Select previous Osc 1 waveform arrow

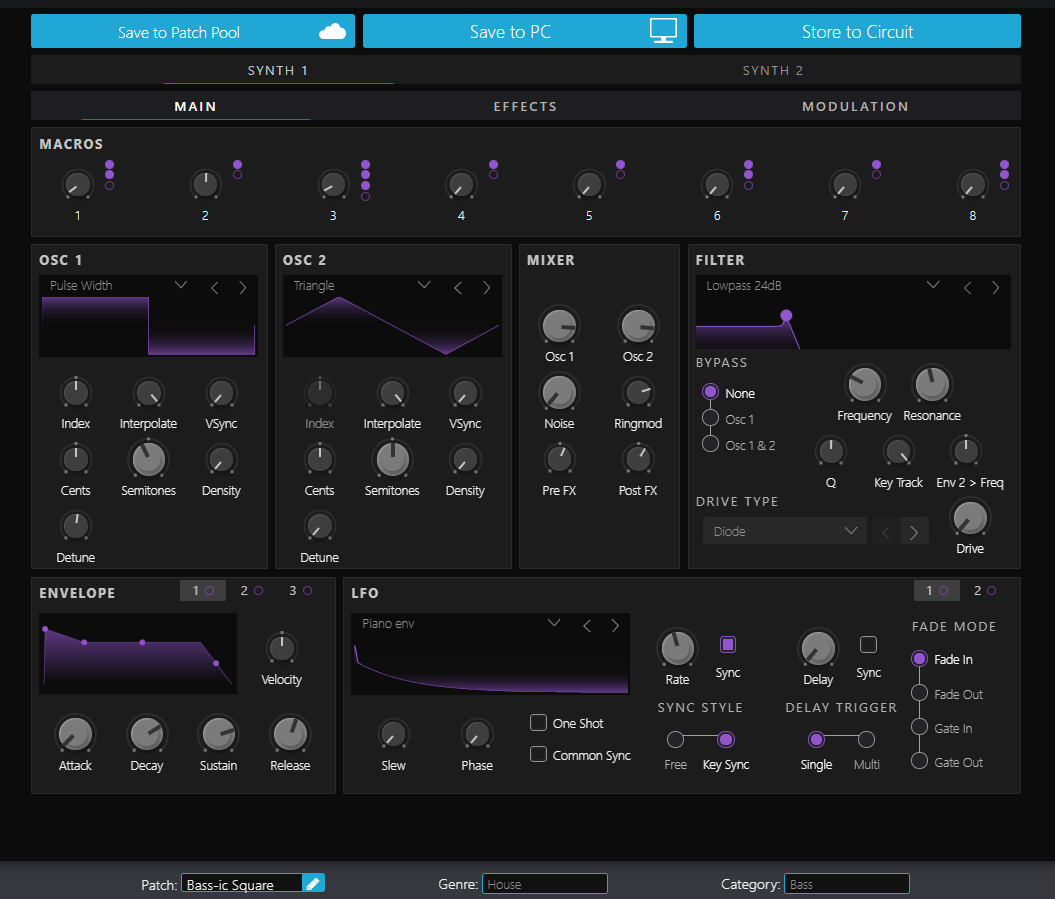click(x=215, y=288)
